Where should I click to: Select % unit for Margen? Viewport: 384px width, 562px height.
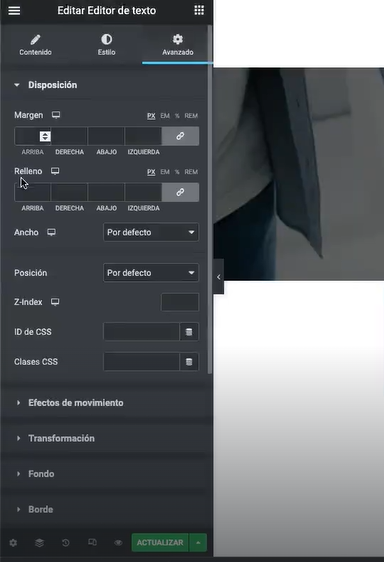[177, 116]
